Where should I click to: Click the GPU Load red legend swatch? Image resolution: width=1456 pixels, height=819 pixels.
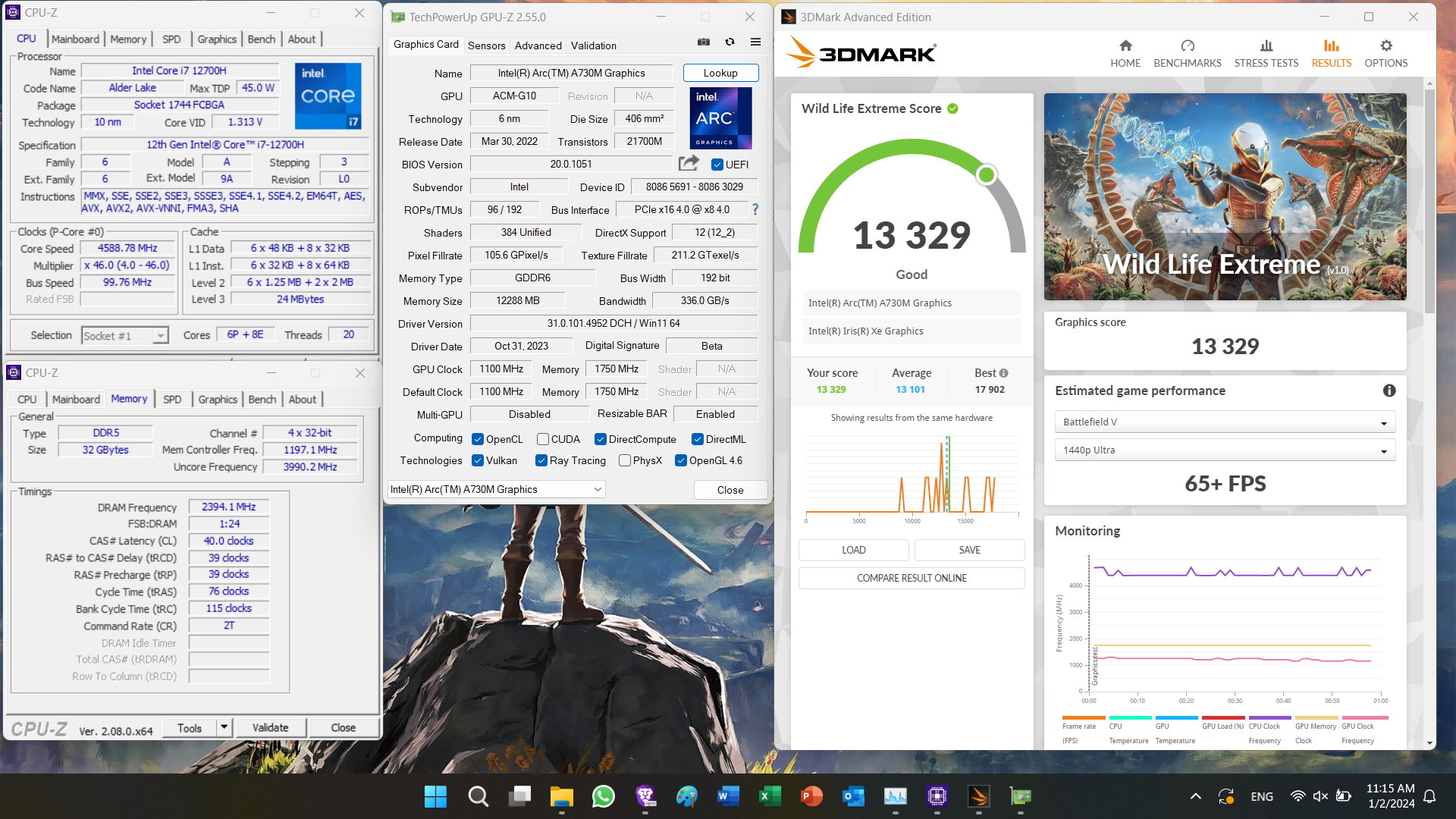pos(1223,717)
